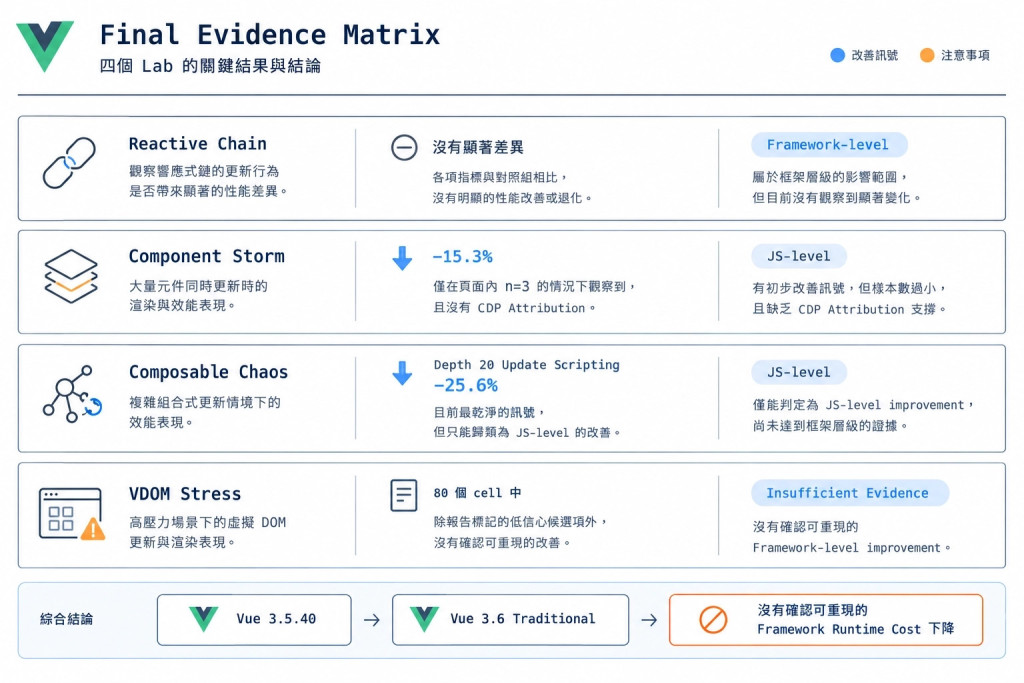1024x683 pixels.
Task: Click text Framework-level improvement。
Action: click(852, 548)
